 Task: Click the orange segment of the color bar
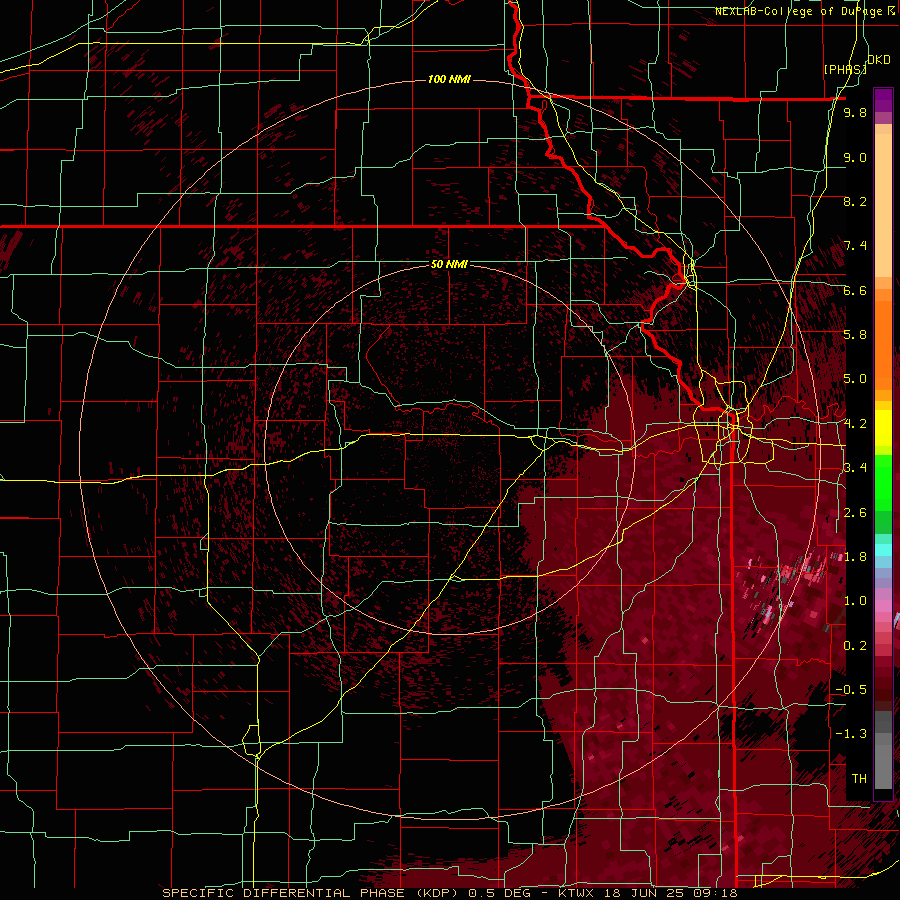click(x=883, y=346)
